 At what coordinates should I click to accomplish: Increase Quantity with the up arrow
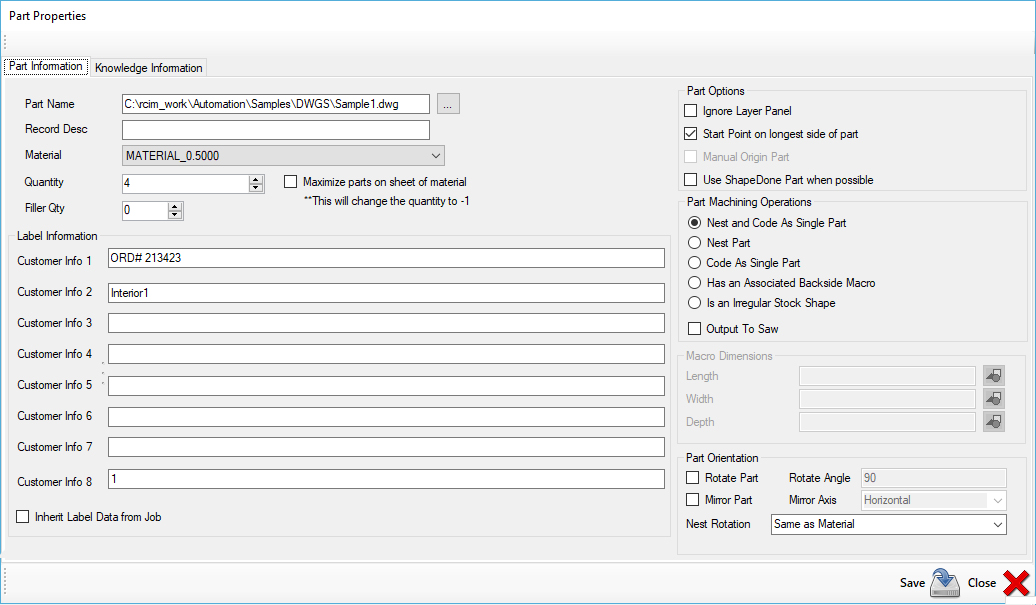coord(256,179)
